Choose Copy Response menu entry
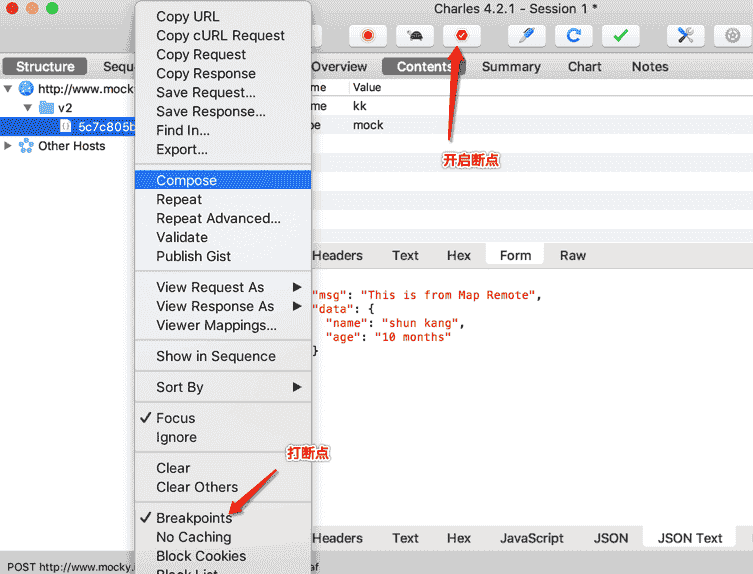This screenshot has height=574, width=753. [x=223, y=73]
